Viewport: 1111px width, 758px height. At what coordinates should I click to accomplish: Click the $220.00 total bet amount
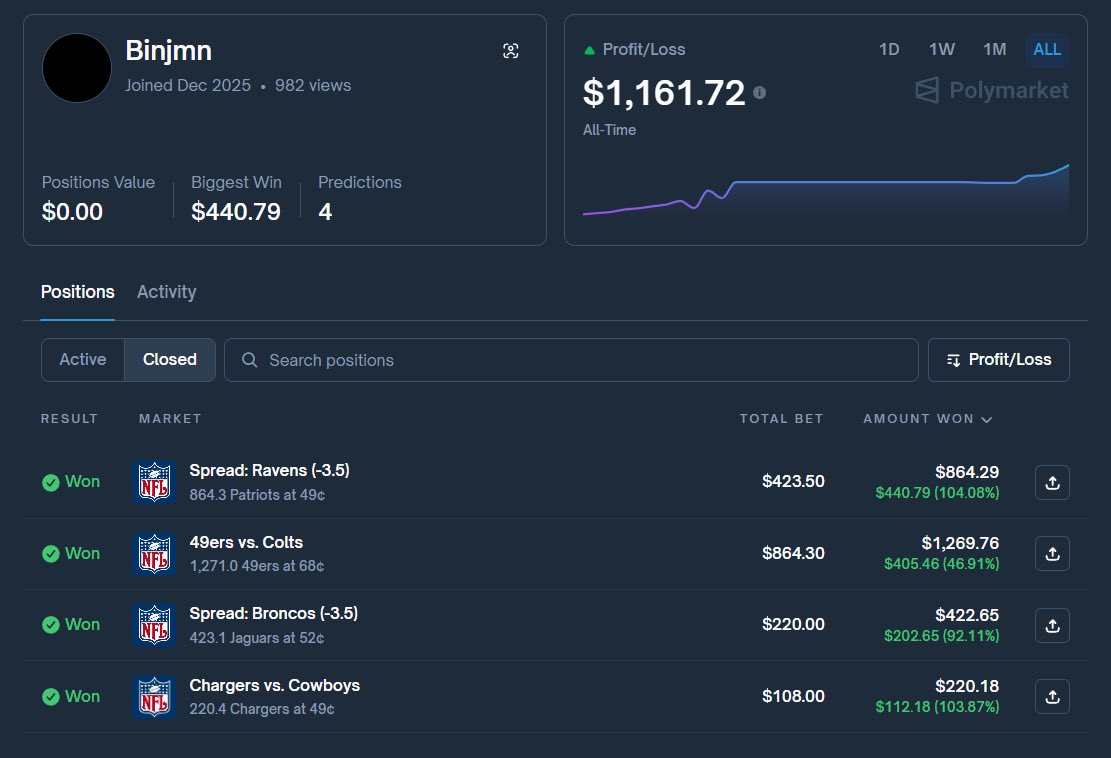point(793,625)
